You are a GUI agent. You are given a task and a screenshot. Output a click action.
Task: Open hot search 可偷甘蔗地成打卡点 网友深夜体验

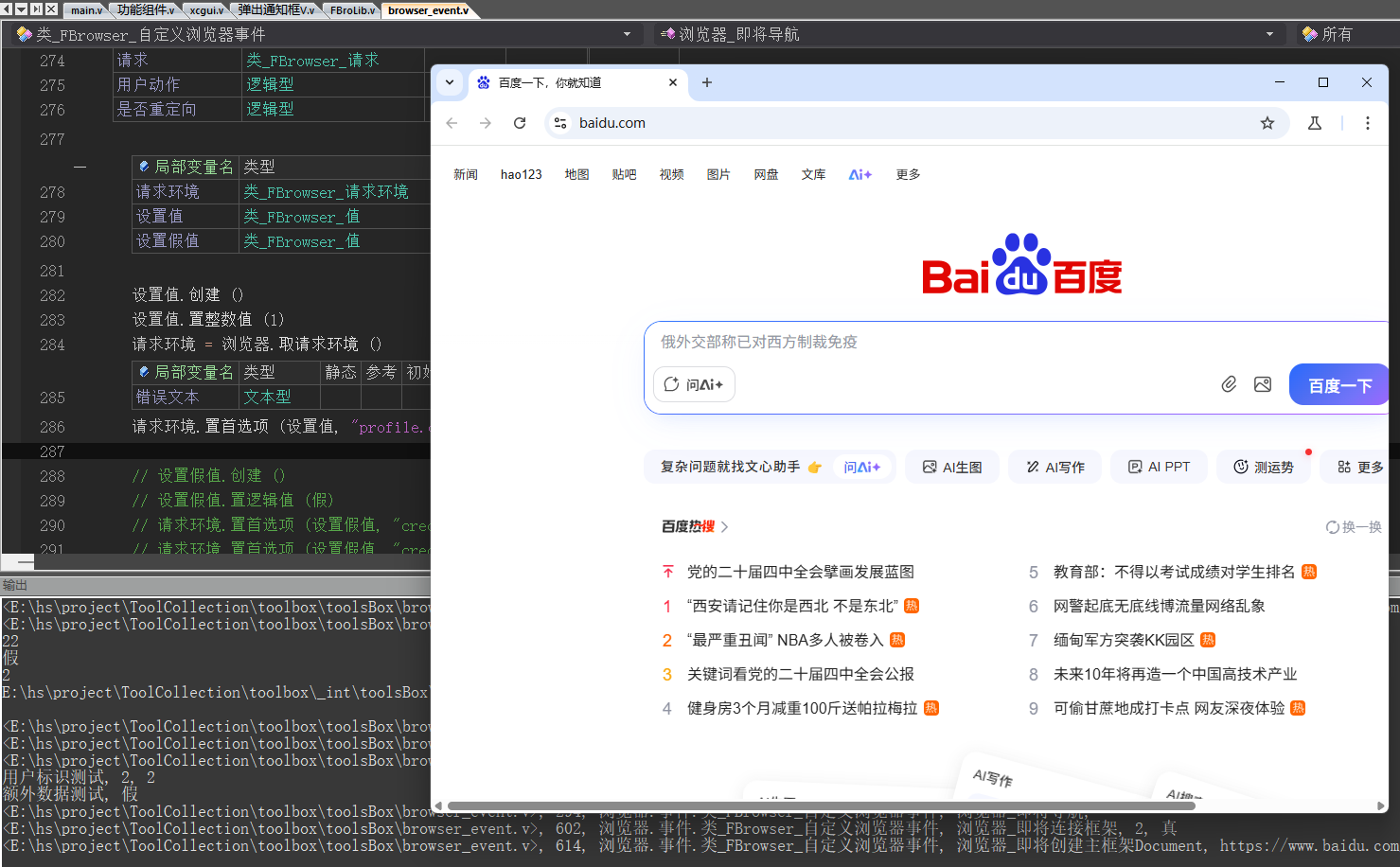pyautogui.click(x=1170, y=708)
